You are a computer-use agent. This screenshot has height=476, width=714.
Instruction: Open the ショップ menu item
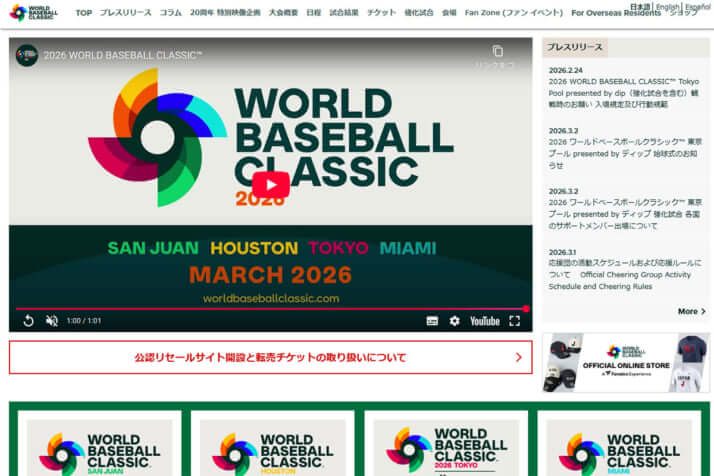683,13
